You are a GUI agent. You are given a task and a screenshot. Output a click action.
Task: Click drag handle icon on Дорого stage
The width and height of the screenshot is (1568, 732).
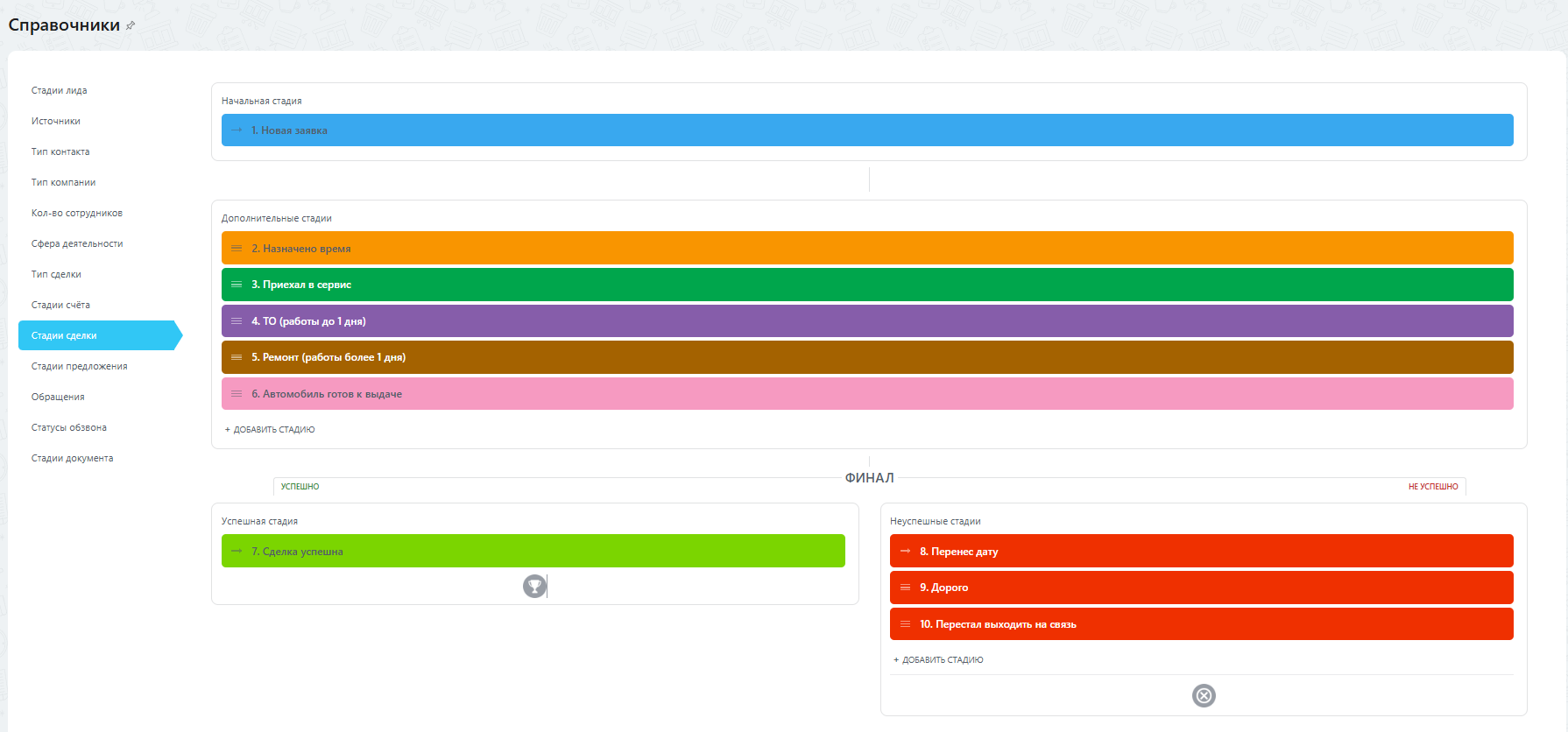[905, 588]
